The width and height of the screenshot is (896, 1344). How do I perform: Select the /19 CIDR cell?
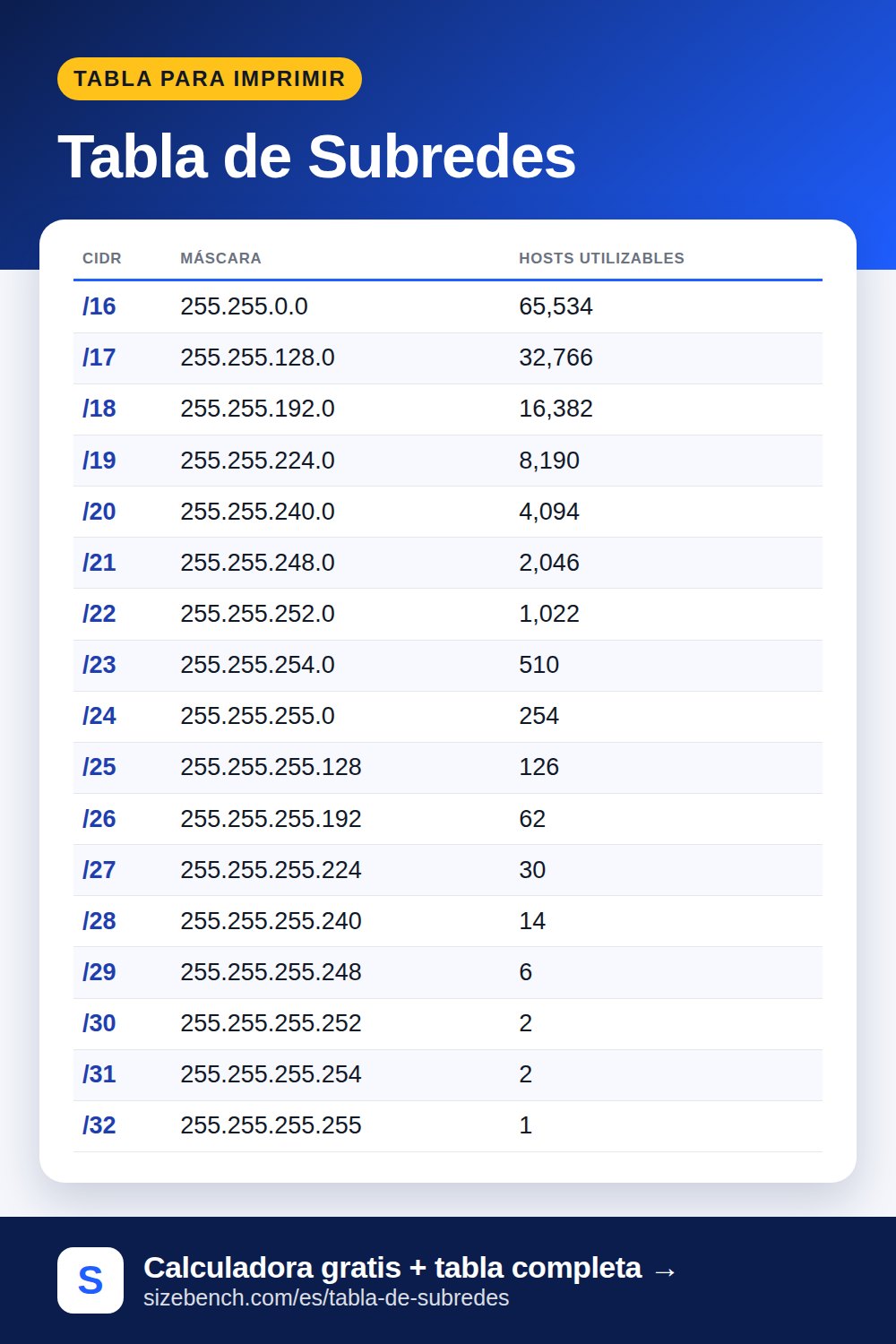pyautogui.click(x=99, y=461)
